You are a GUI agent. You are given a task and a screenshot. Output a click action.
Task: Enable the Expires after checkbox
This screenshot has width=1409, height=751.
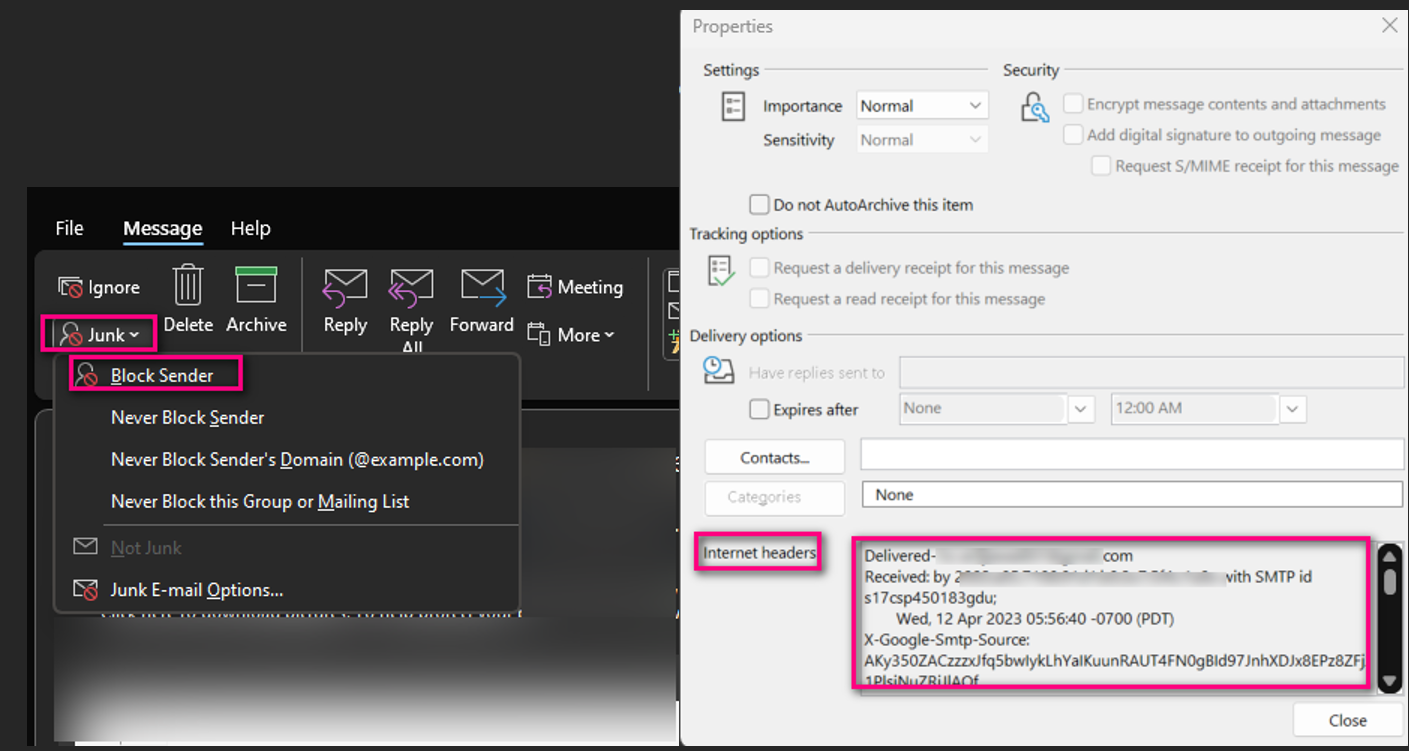[759, 409]
